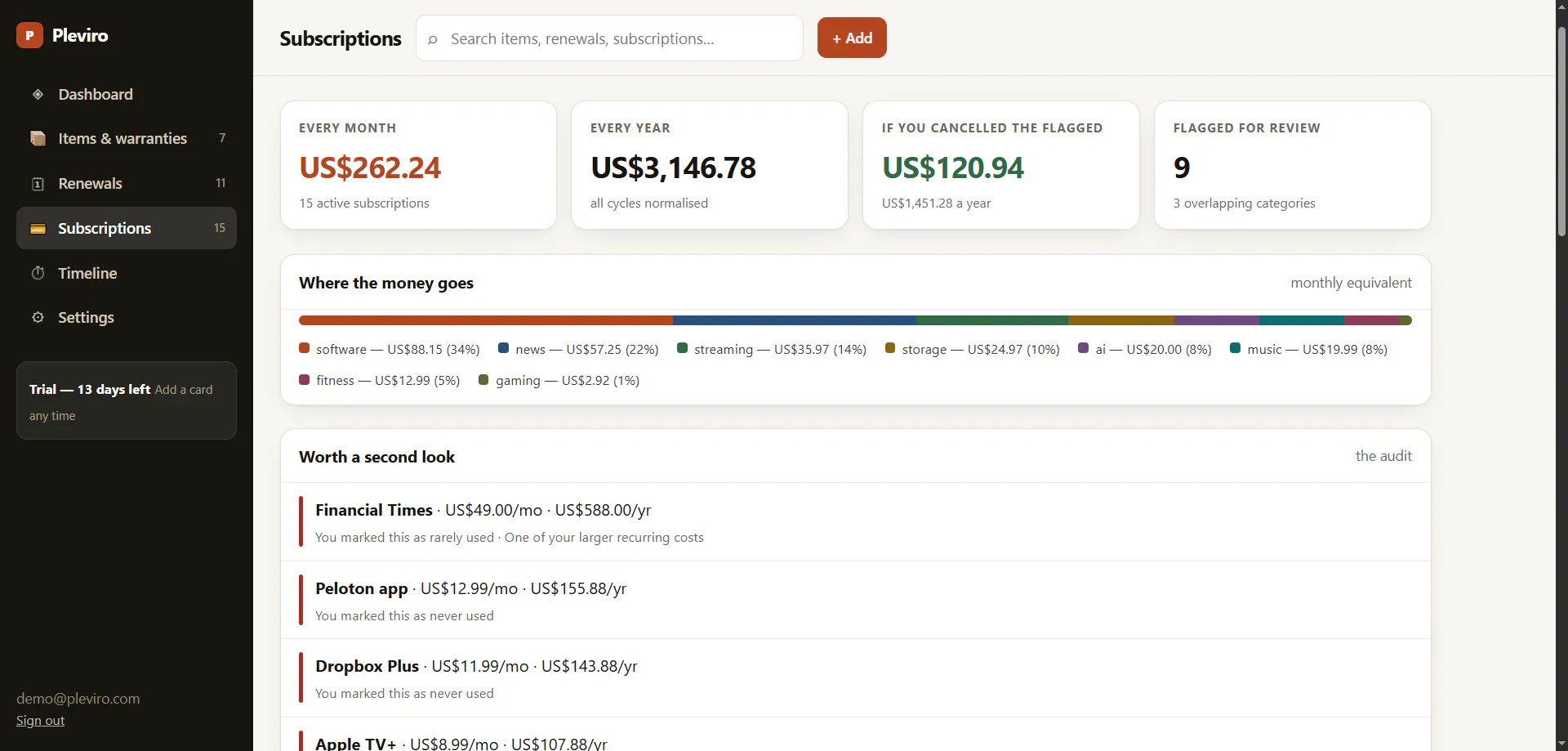Click the demo@pleviro.com account email
The height and width of the screenshot is (751, 1568).
[78, 698]
